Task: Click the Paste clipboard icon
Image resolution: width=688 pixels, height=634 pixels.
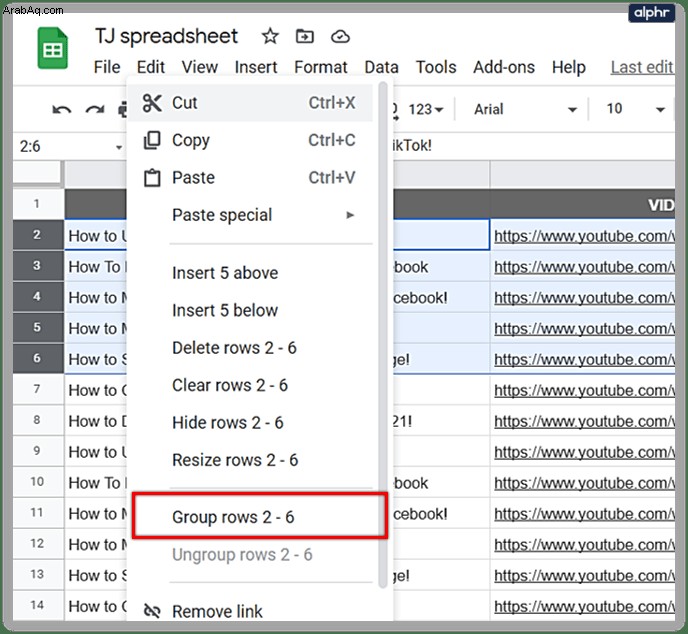Action: point(152,178)
